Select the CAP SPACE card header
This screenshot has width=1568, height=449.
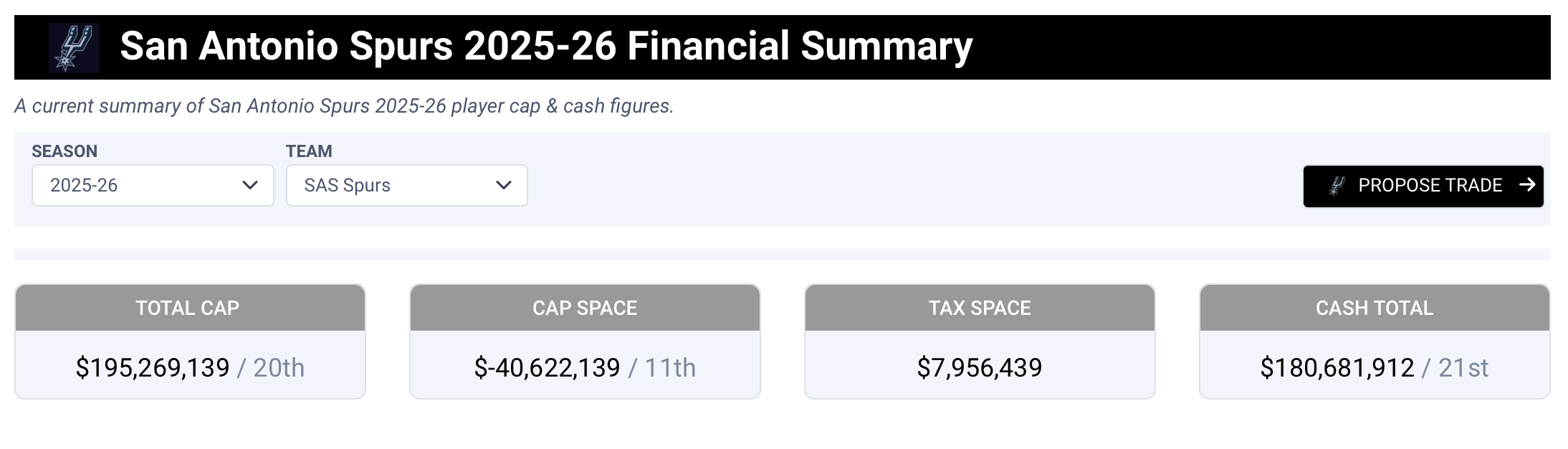point(585,308)
